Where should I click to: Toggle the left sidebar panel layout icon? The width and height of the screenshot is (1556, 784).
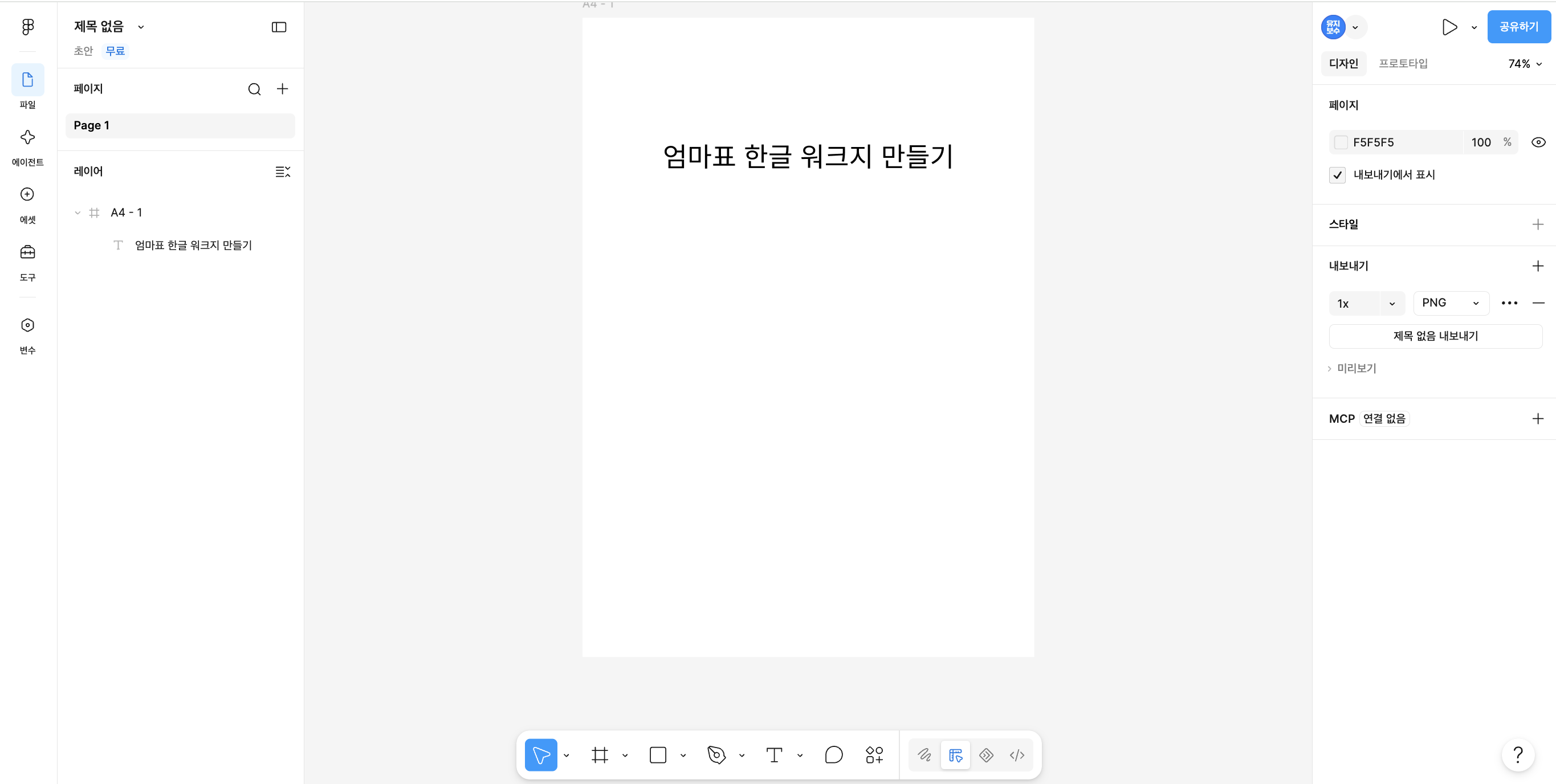click(279, 27)
